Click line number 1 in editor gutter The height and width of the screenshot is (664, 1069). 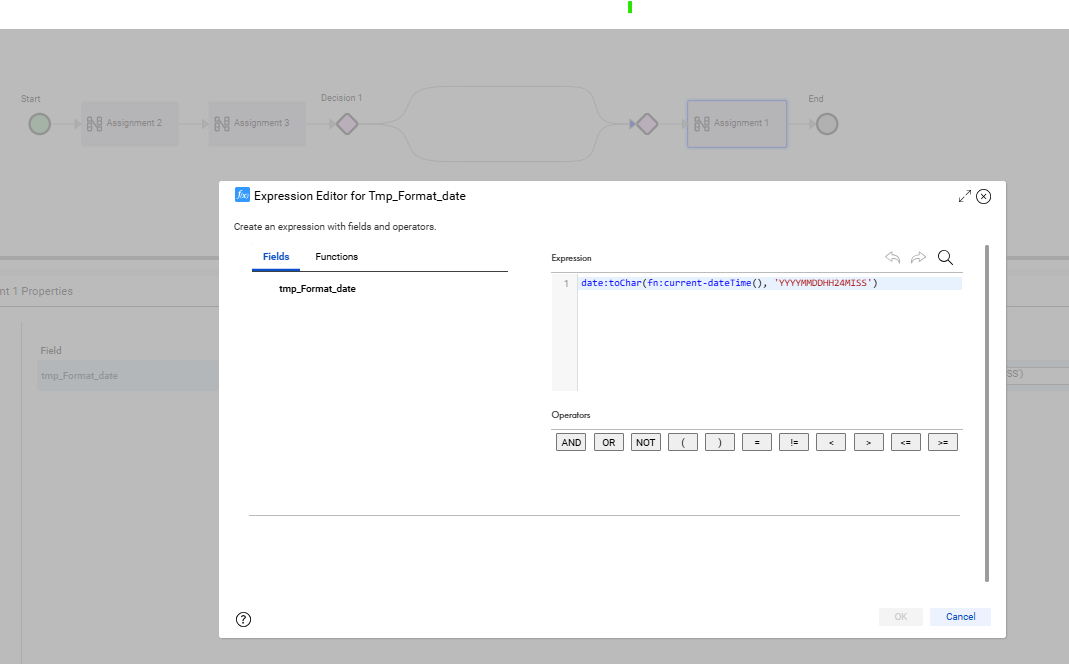point(566,283)
